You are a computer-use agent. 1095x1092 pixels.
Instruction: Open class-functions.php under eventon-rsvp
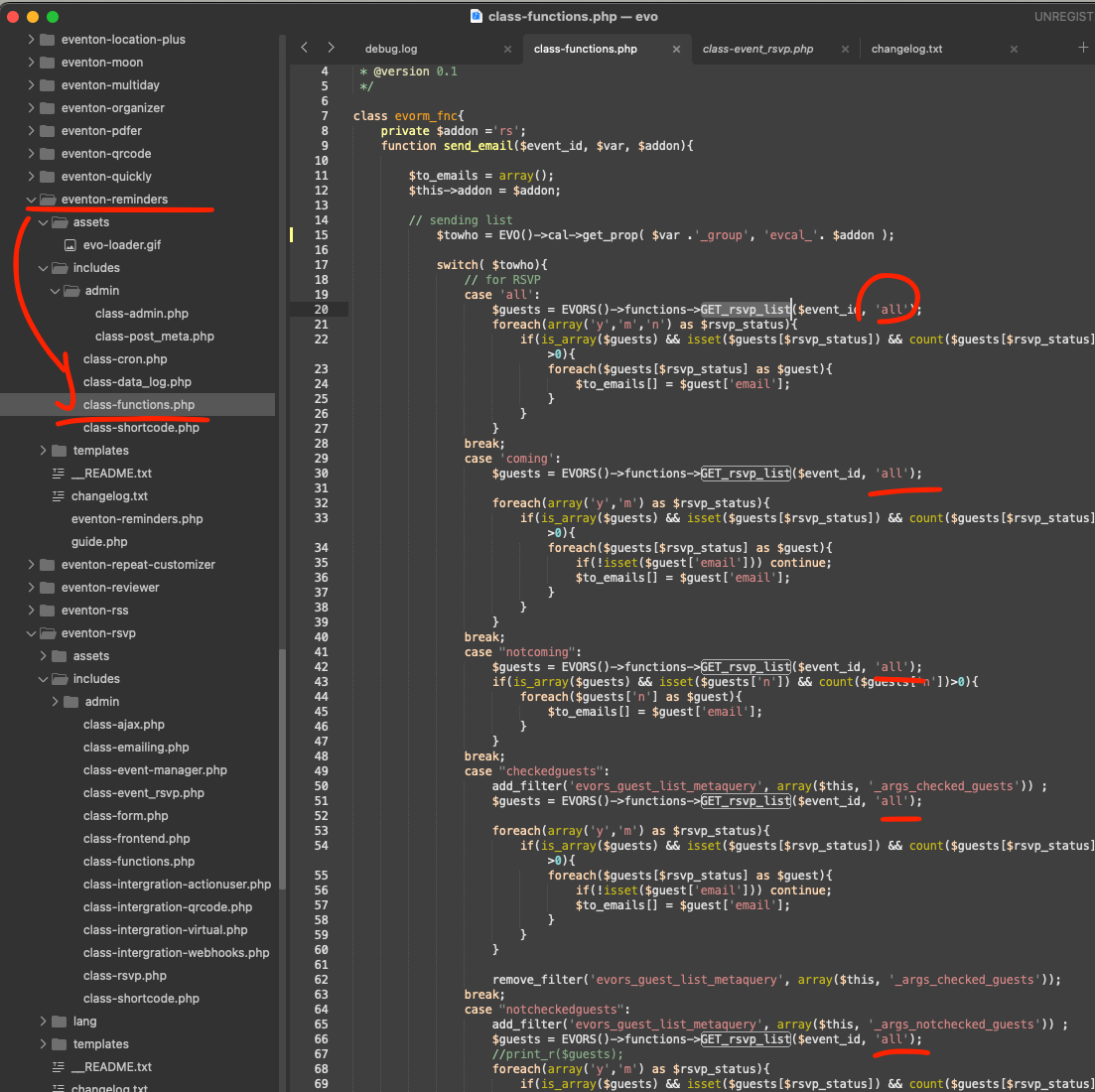click(x=138, y=862)
